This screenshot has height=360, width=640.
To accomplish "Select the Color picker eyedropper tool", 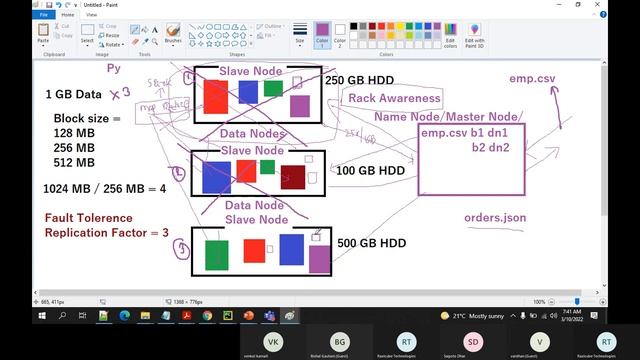I will (x=145, y=41).
